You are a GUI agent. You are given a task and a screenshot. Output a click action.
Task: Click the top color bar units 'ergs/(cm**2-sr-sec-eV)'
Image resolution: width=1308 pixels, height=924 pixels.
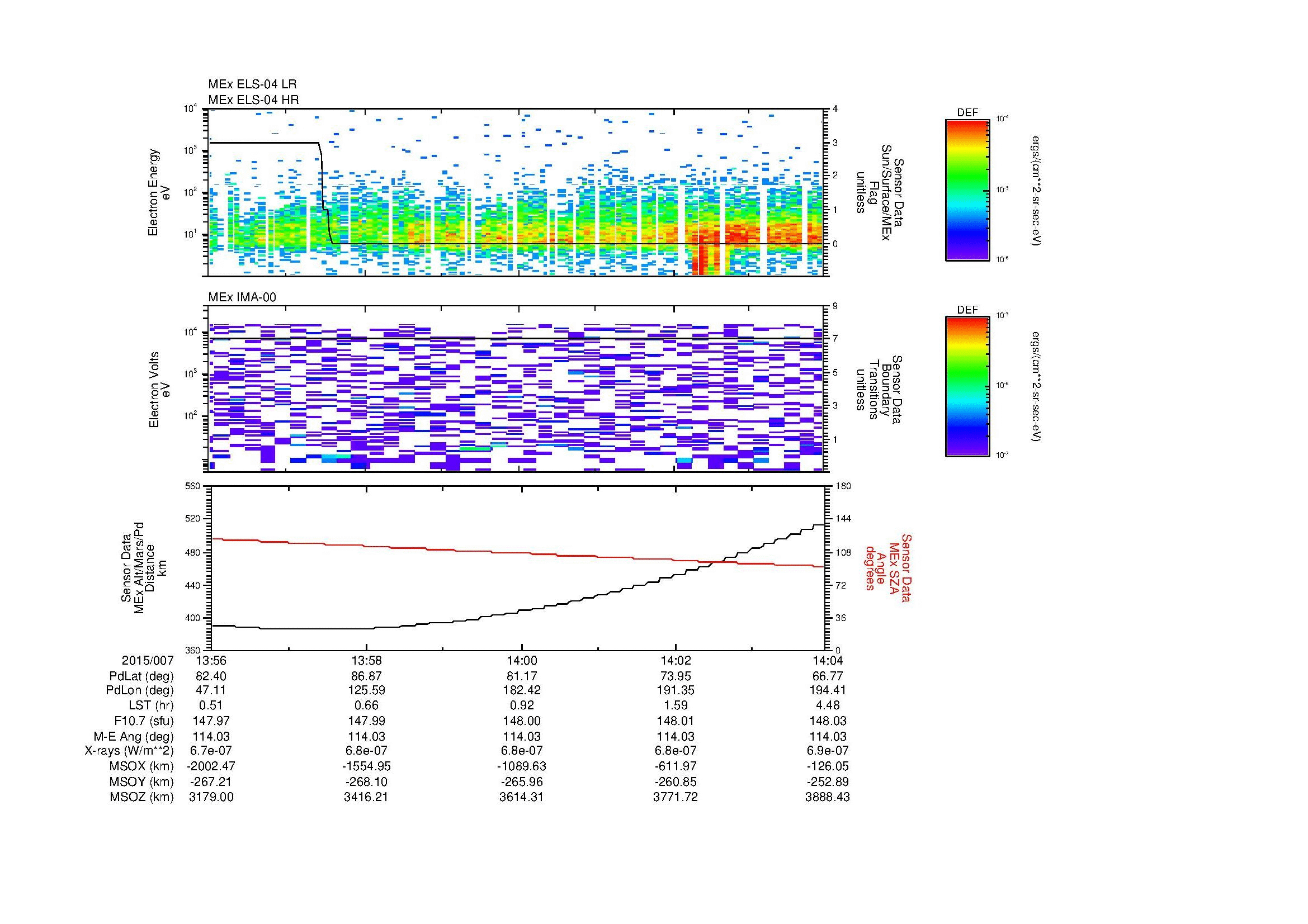(x=1036, y=190)
